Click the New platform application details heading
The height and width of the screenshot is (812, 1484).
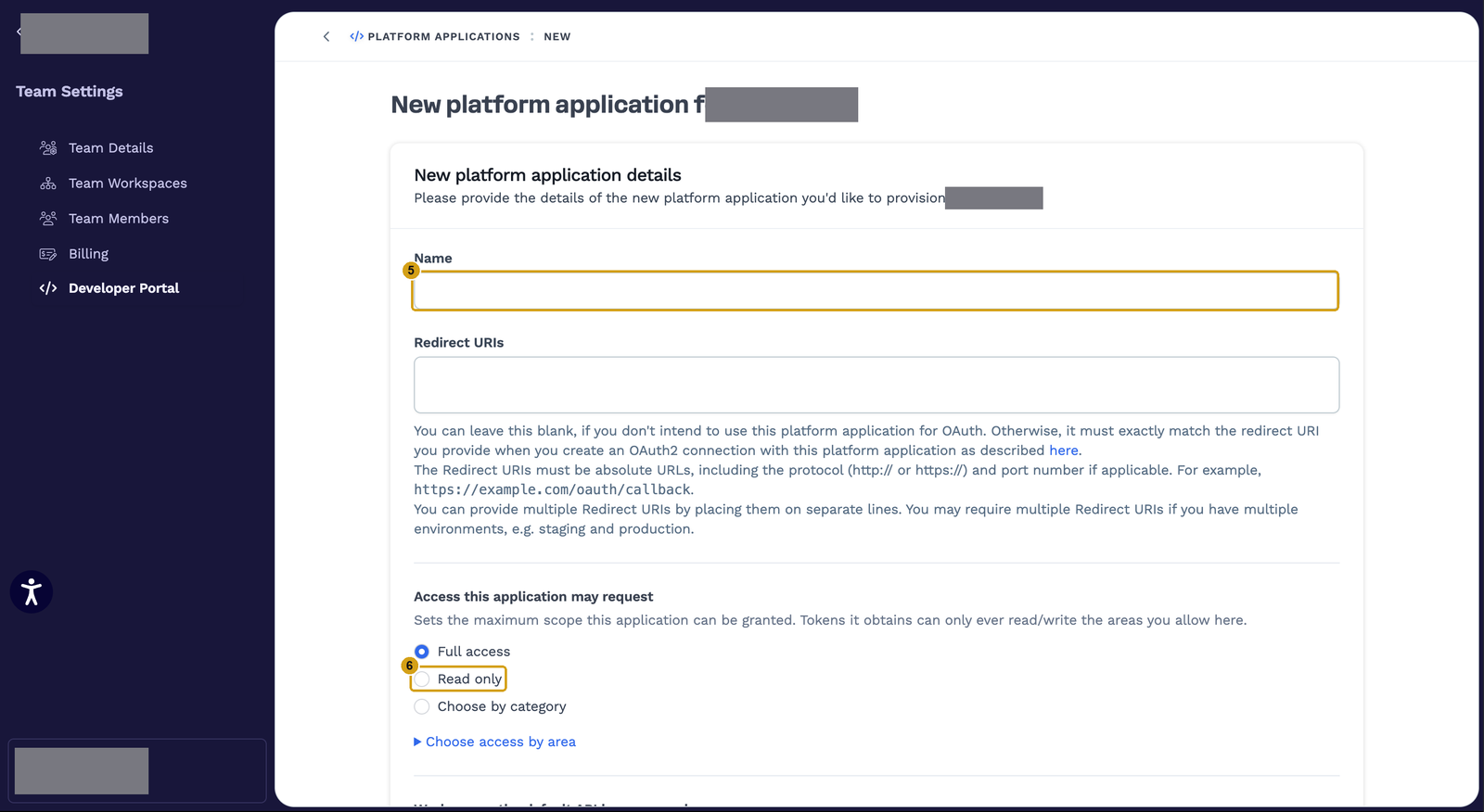point(548,175)
